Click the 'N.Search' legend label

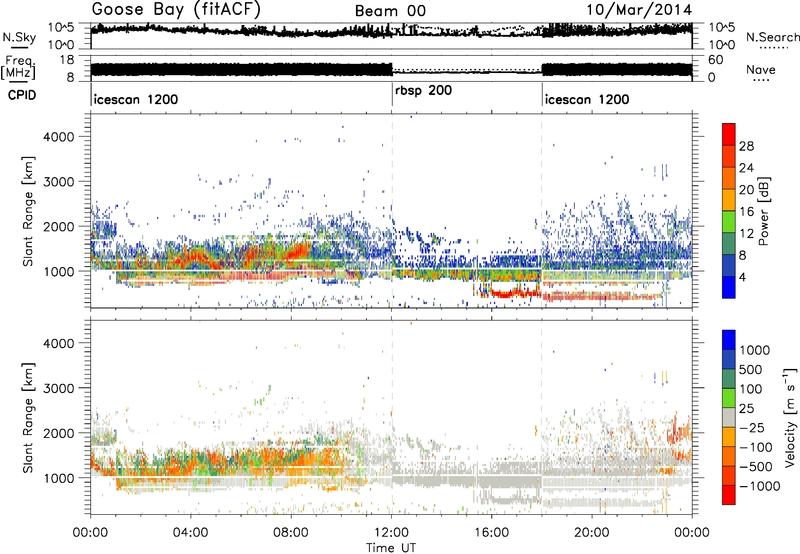pos(773,37)
